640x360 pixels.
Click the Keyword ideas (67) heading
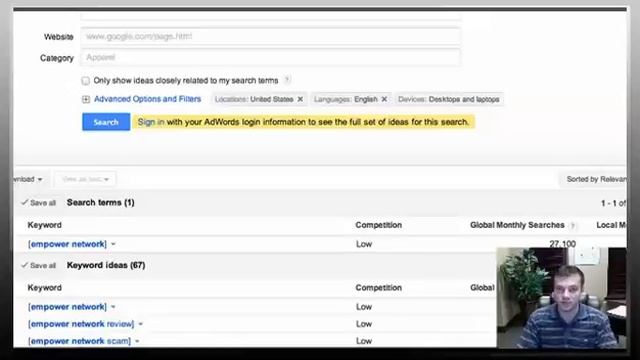[x=106, y=265]
